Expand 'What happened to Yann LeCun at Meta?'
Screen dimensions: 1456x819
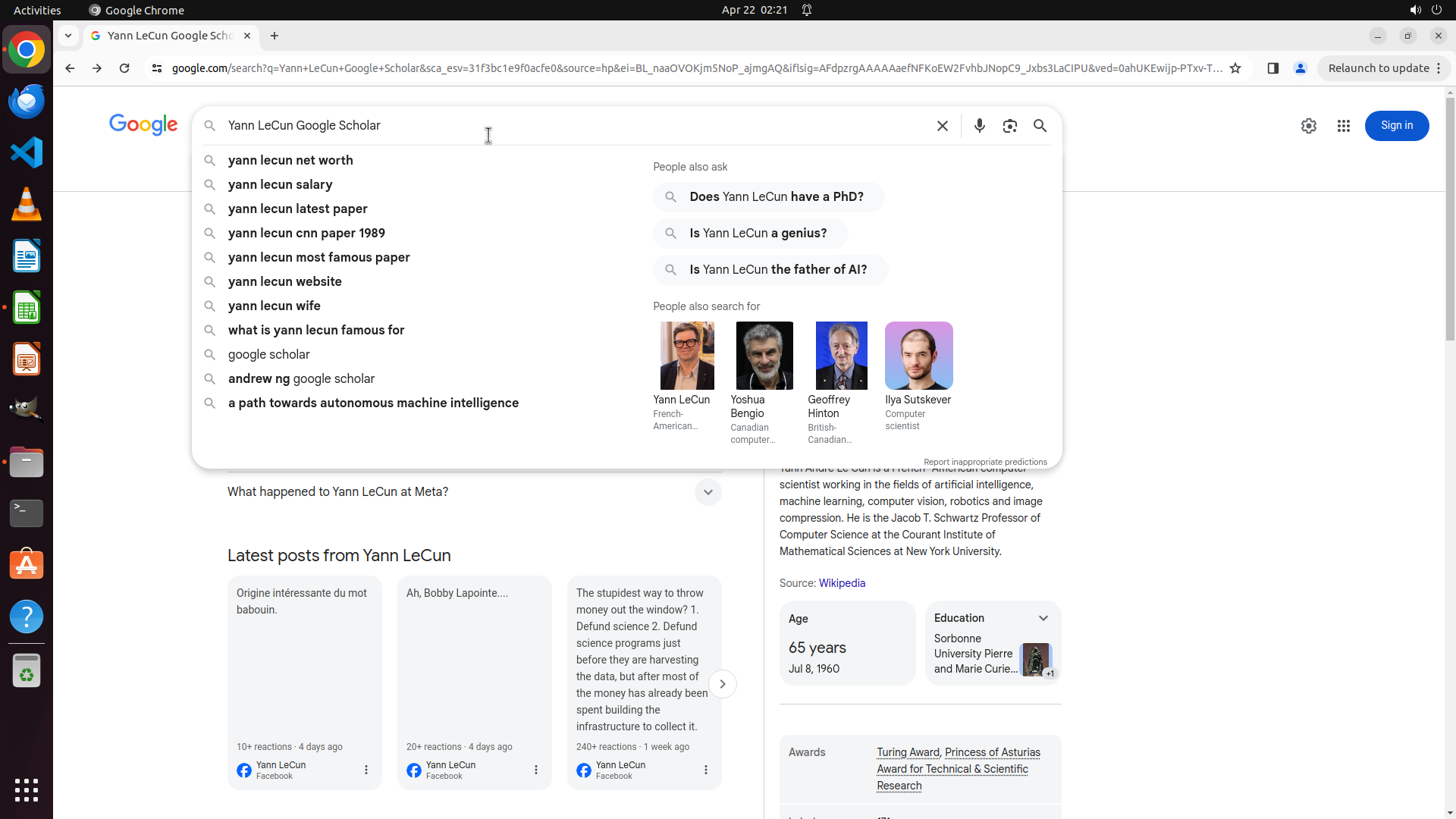pyautogui.click(x=708, y=492)
